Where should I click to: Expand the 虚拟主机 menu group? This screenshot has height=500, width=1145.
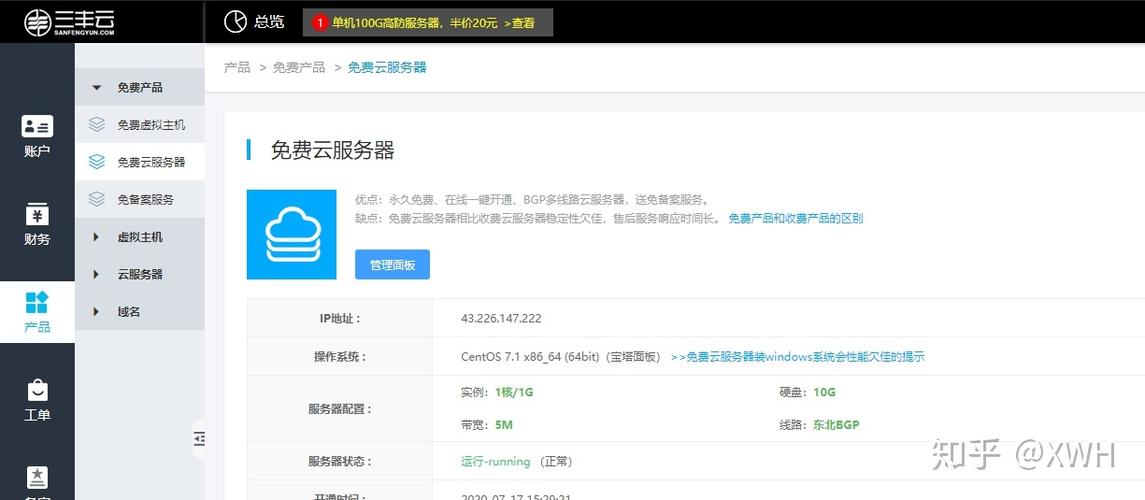[x=139, y=237]
